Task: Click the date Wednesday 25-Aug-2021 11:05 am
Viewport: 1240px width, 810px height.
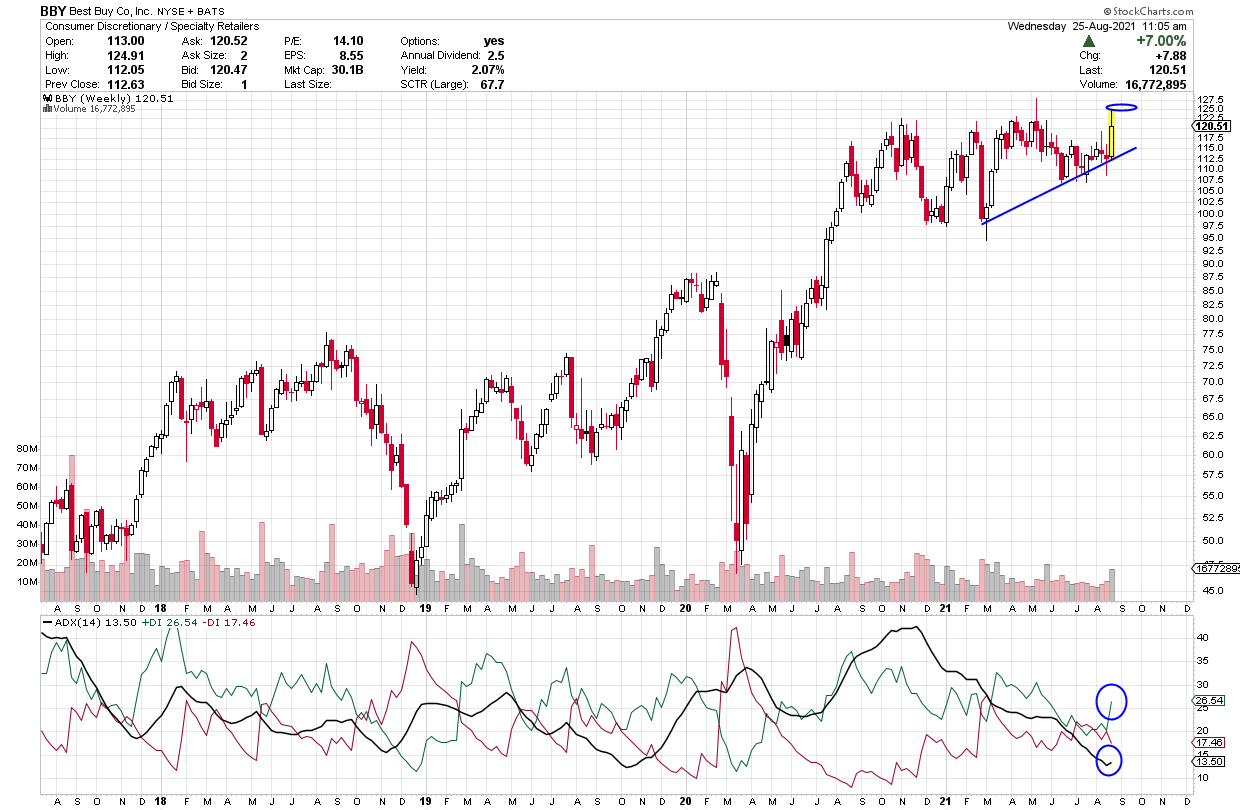Action: click(x=1097, y=26)
